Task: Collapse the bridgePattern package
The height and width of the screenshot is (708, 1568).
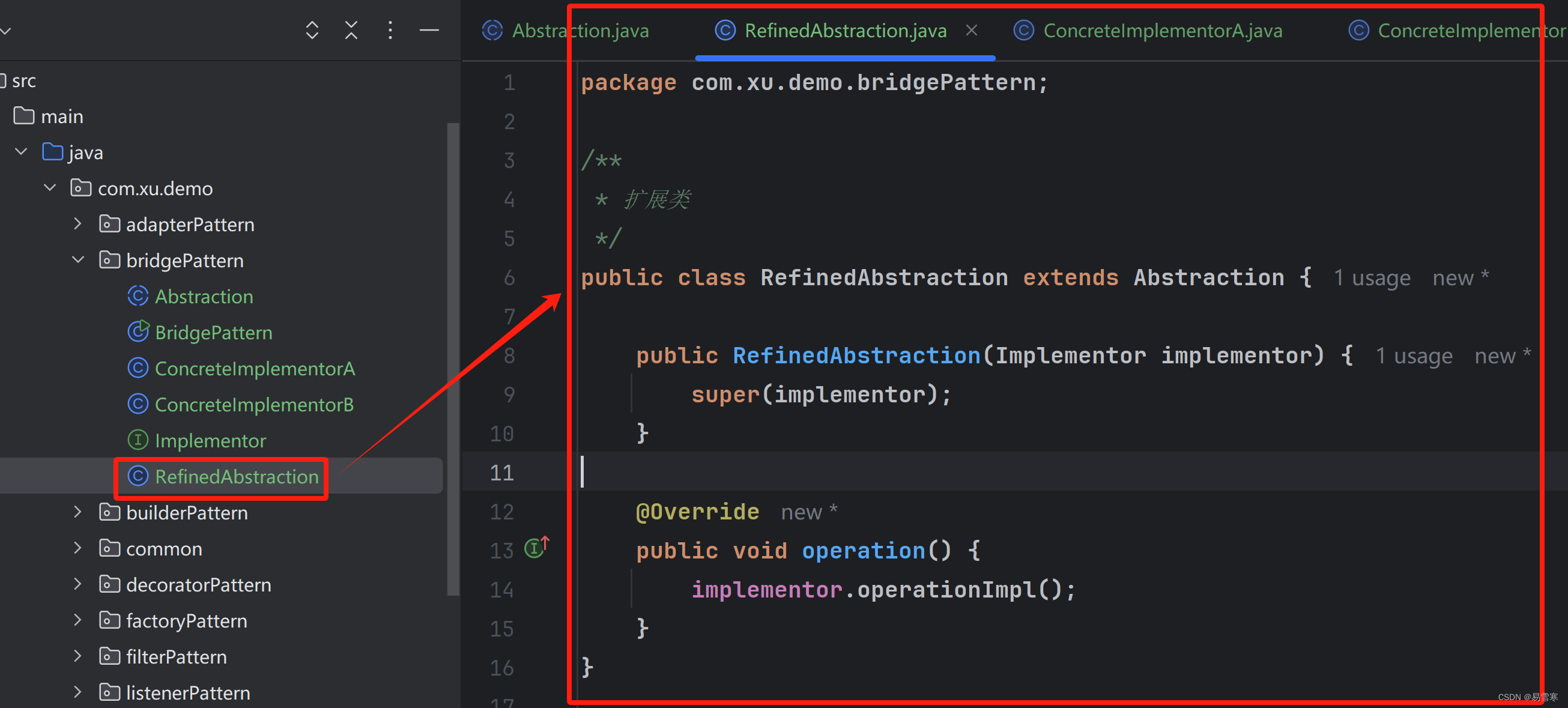Action: tap(78, 260)
